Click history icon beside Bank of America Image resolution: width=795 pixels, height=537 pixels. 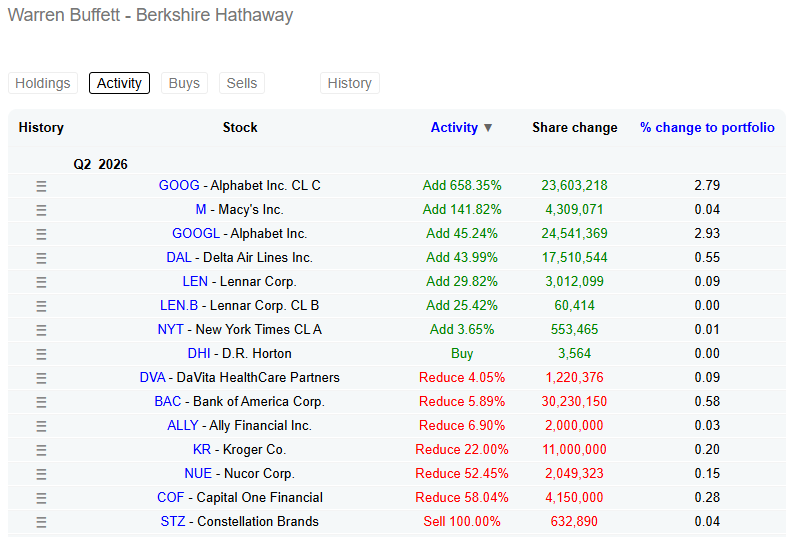pyautogui.click(x=41, y=402)
